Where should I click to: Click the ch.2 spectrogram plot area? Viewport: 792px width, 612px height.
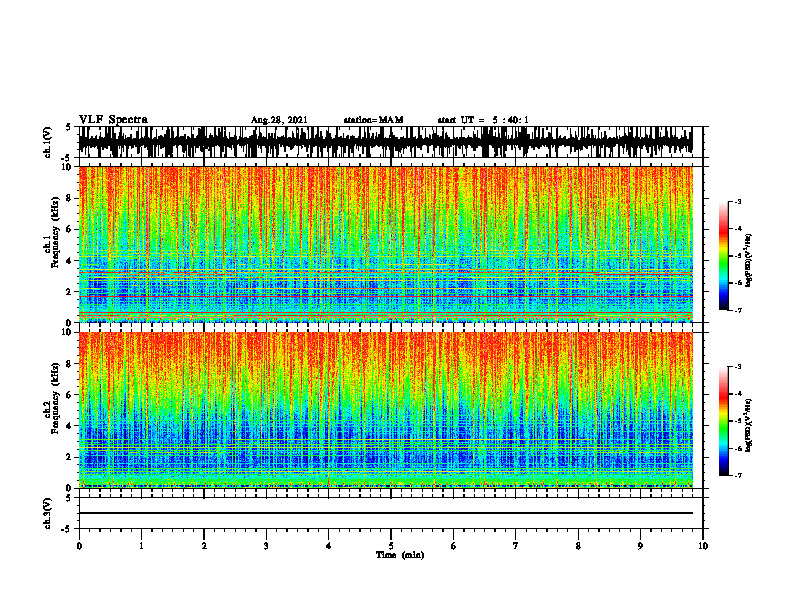pos(385,410)
